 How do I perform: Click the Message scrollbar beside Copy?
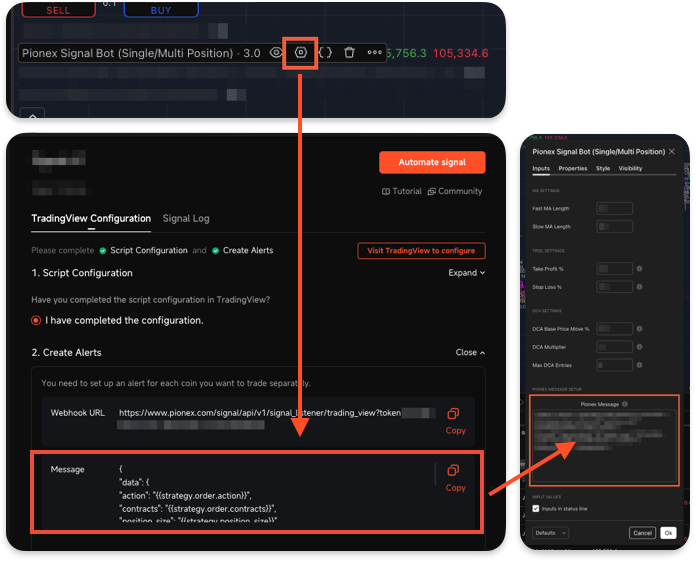point(435,475)
